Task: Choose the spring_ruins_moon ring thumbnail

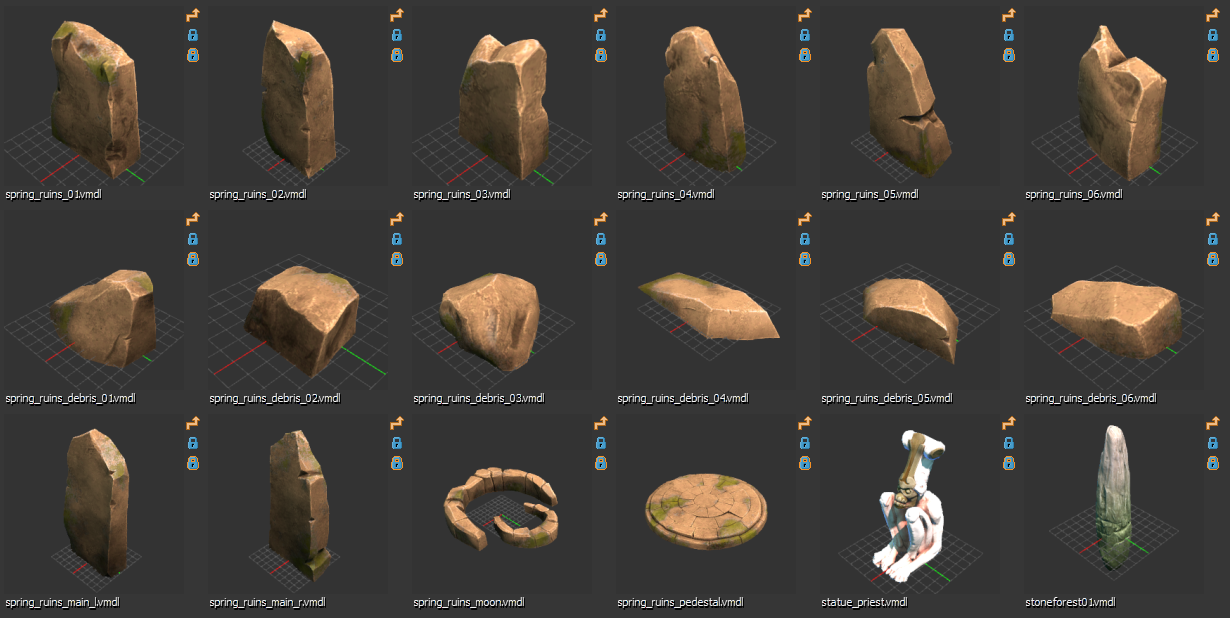Action: click(501, 506)
